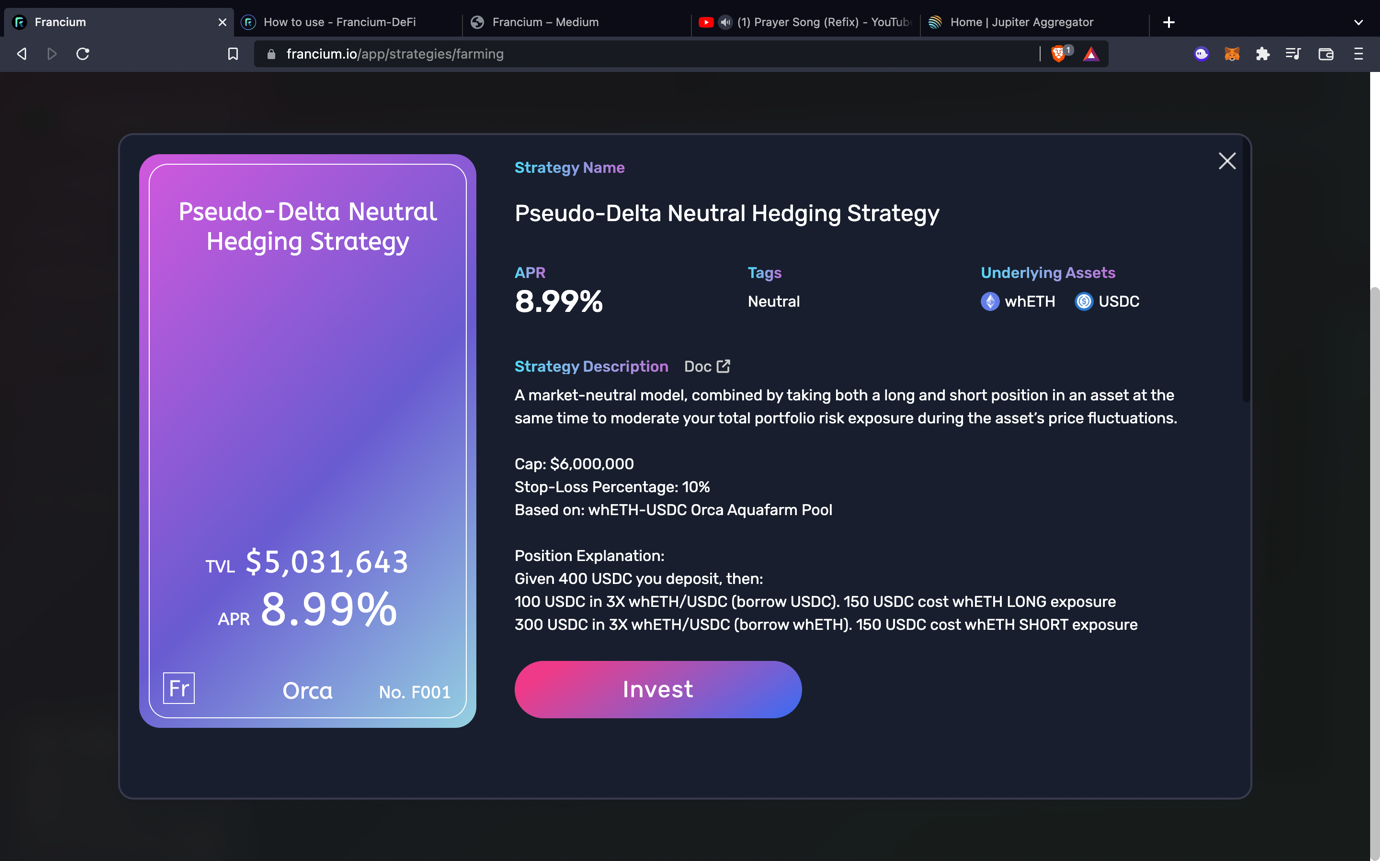The height and width of the screenshot is (861, 1380).
Task: Click the Given 400 USDC you deposit line
Action: tap(639, 579)
